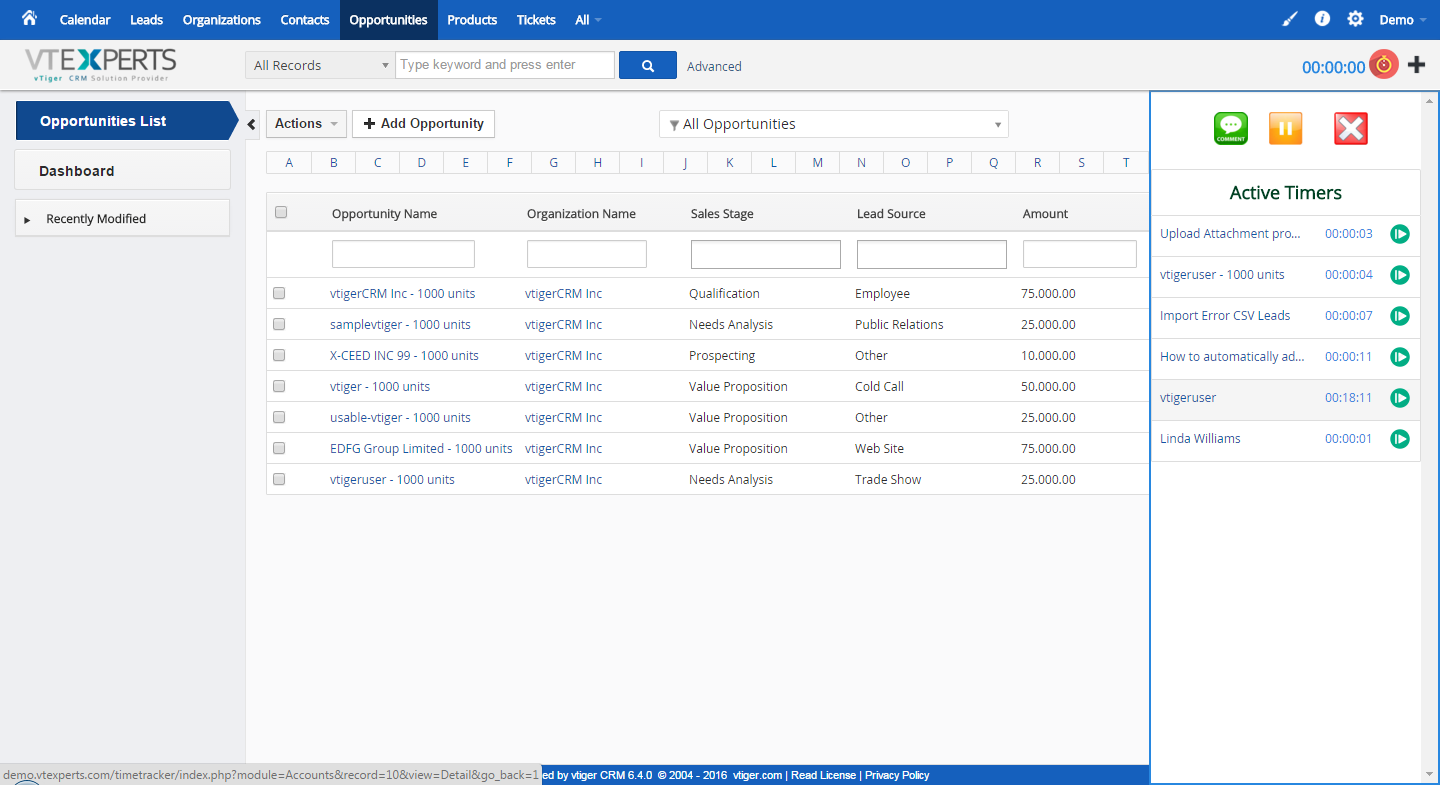Image resolution: width=1440 pixels, height=785 pixels.
Task: Resume the vtigeruser 00:18:11 timer
Action: click(1400, 398)
